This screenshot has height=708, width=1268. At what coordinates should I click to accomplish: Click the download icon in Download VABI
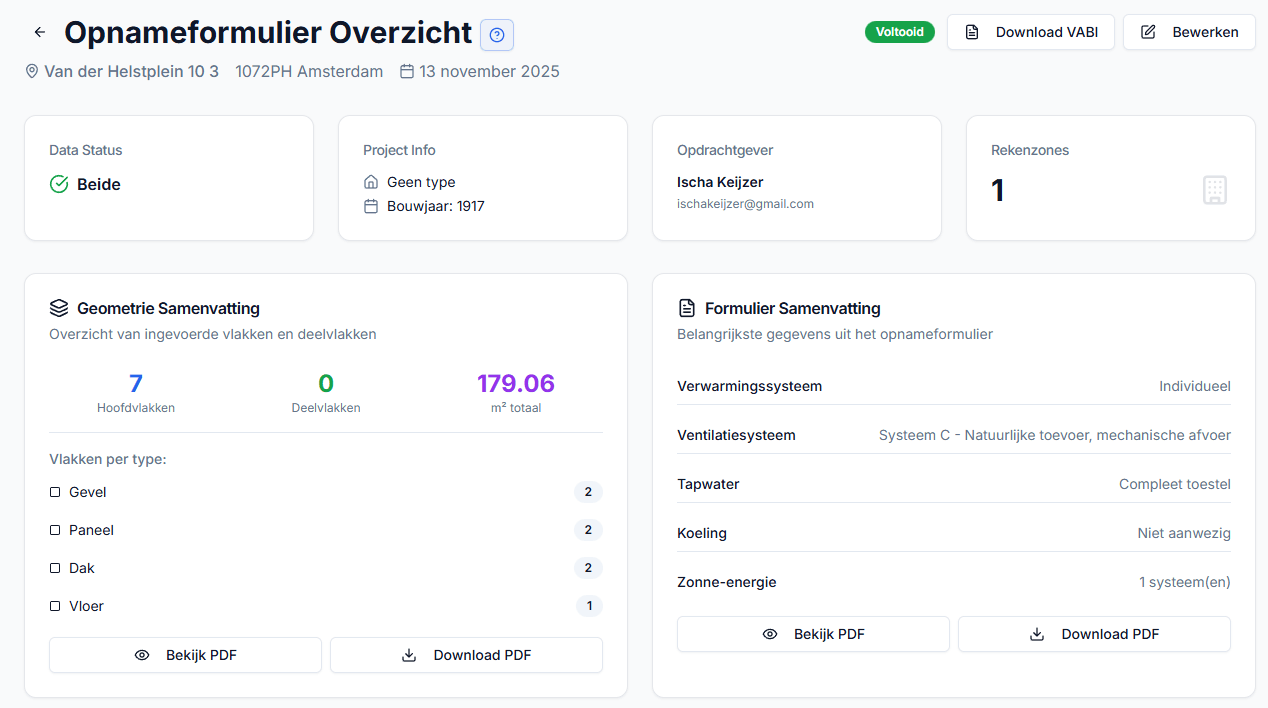(971, 31)
